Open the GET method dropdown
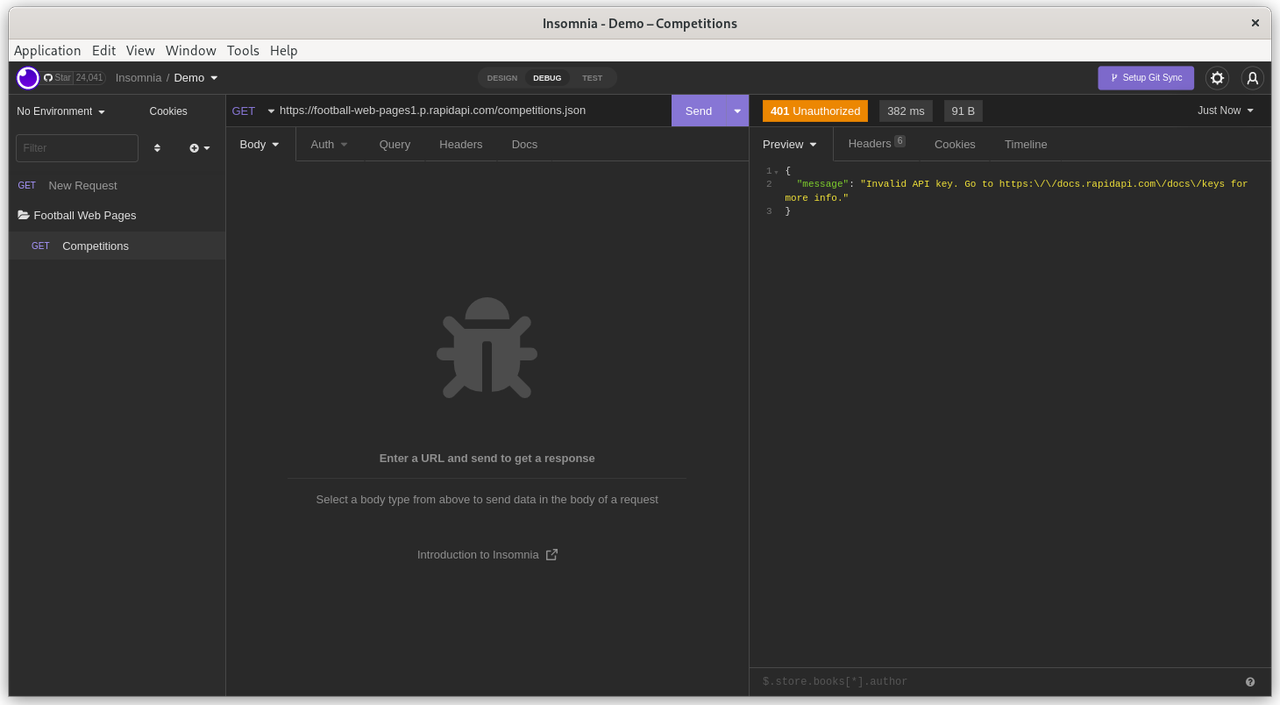1280x705 pixels. 252,111
